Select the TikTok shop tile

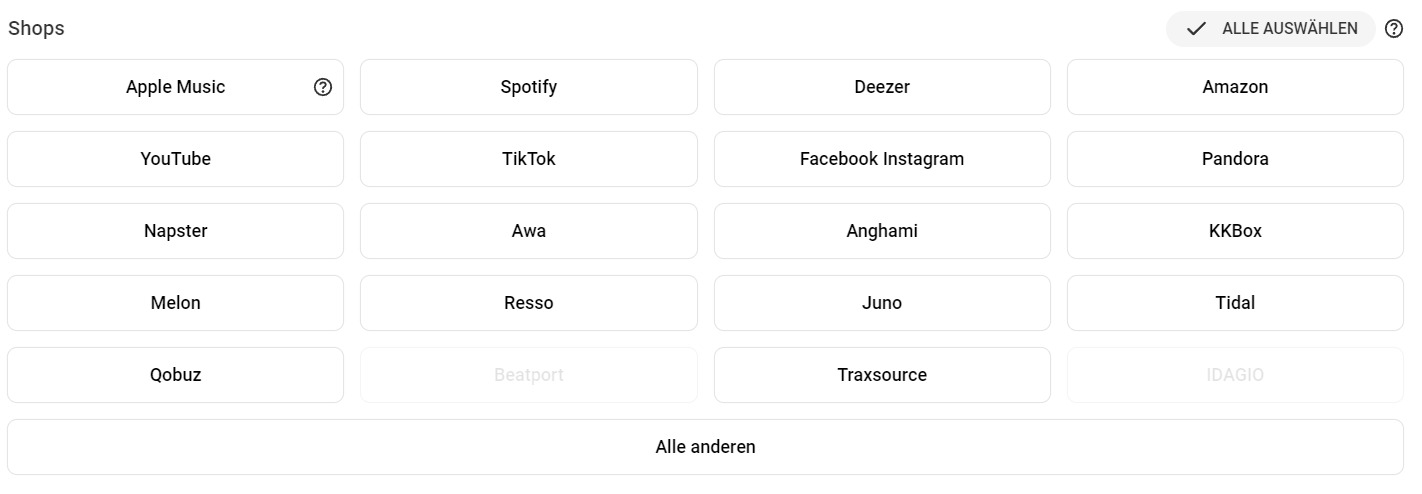click(x=529, y=159)
